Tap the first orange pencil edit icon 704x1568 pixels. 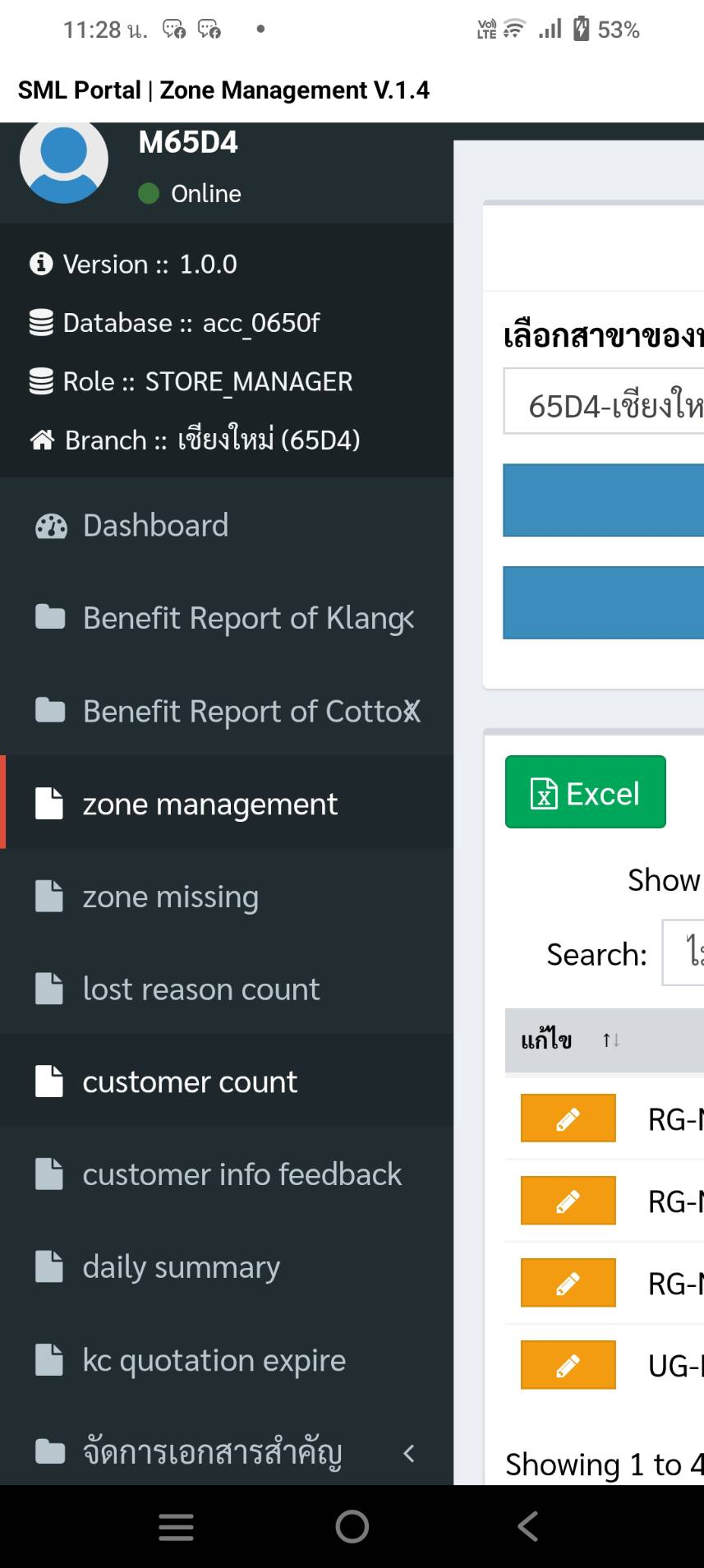coord(568,1118)
